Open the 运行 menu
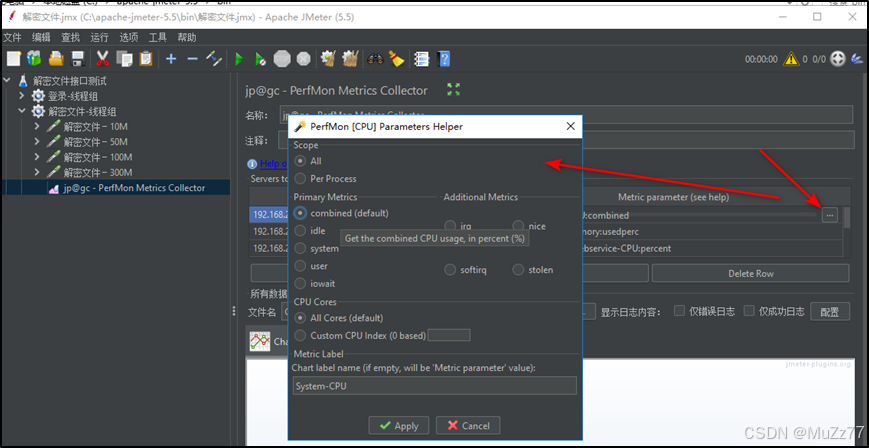The width and height of the screenshot is (869, 448). click(x=99, y=38)
